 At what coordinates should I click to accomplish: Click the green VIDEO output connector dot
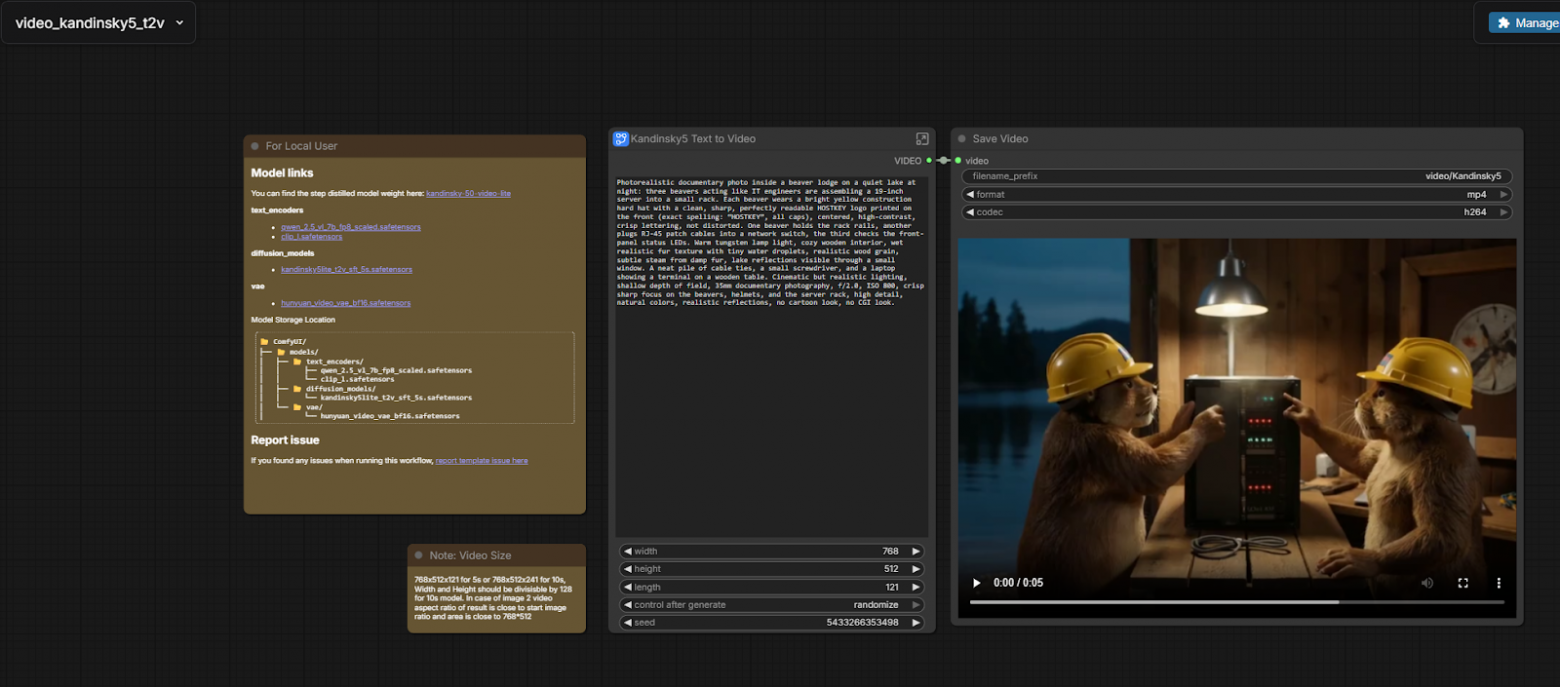tap(929, 160)
